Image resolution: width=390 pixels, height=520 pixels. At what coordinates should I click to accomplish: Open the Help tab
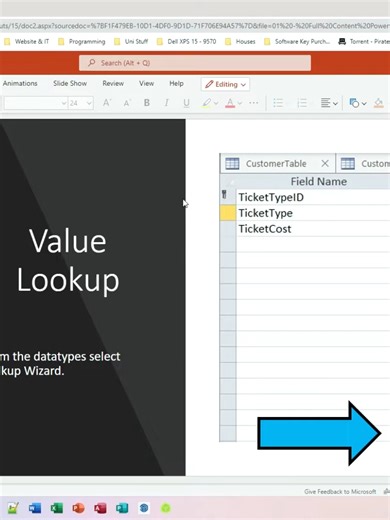pos(176,83)
